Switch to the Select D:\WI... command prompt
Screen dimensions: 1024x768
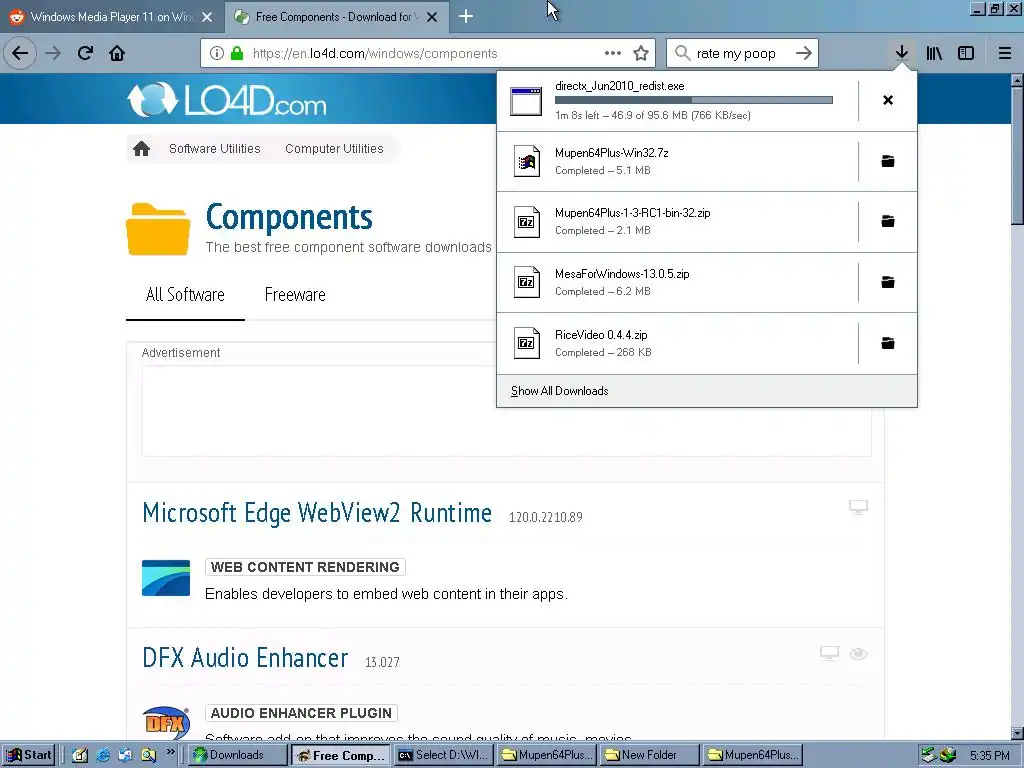click(443, 755)
